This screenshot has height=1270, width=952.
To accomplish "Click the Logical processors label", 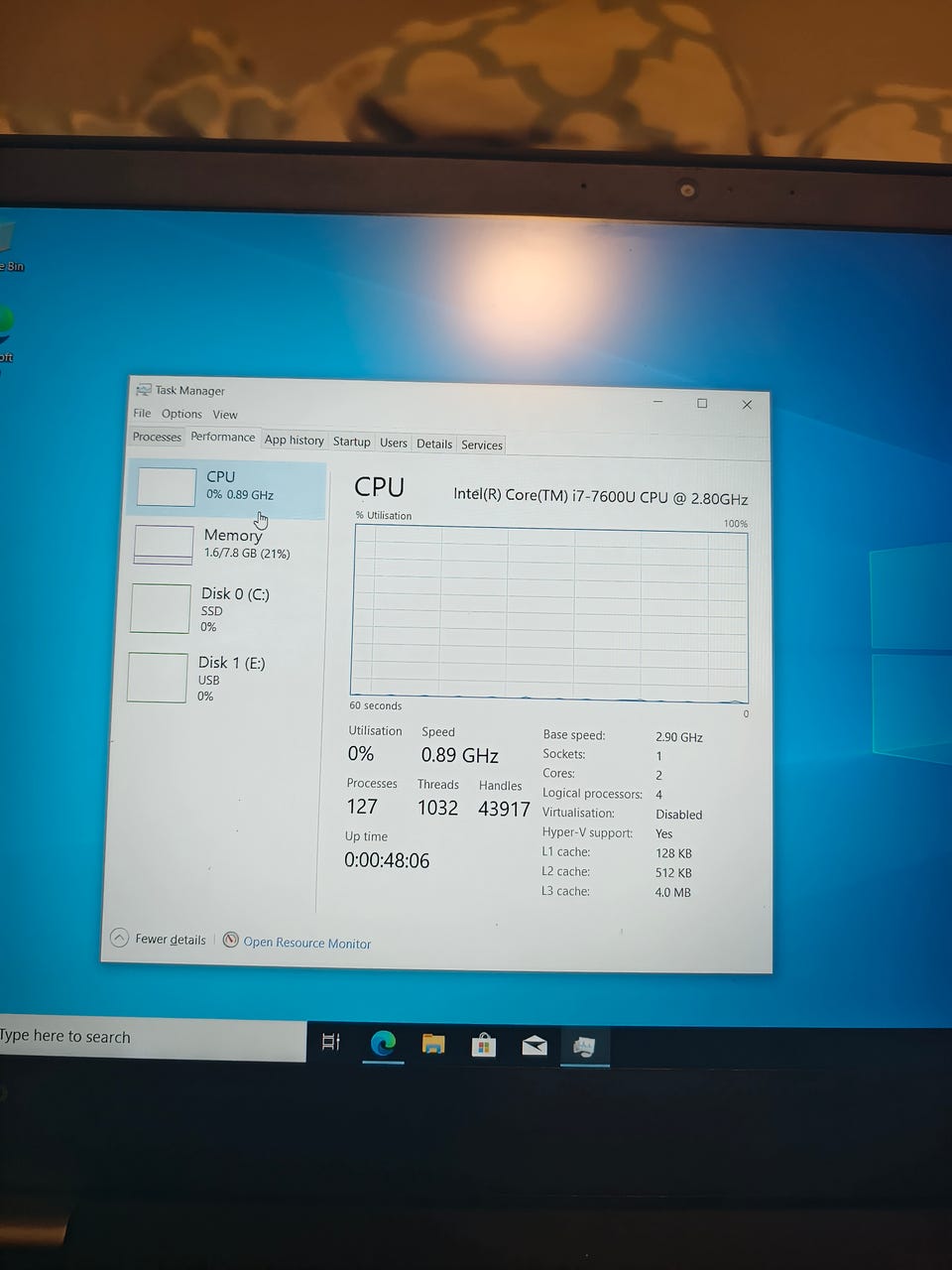I will (x=592, y=793).
